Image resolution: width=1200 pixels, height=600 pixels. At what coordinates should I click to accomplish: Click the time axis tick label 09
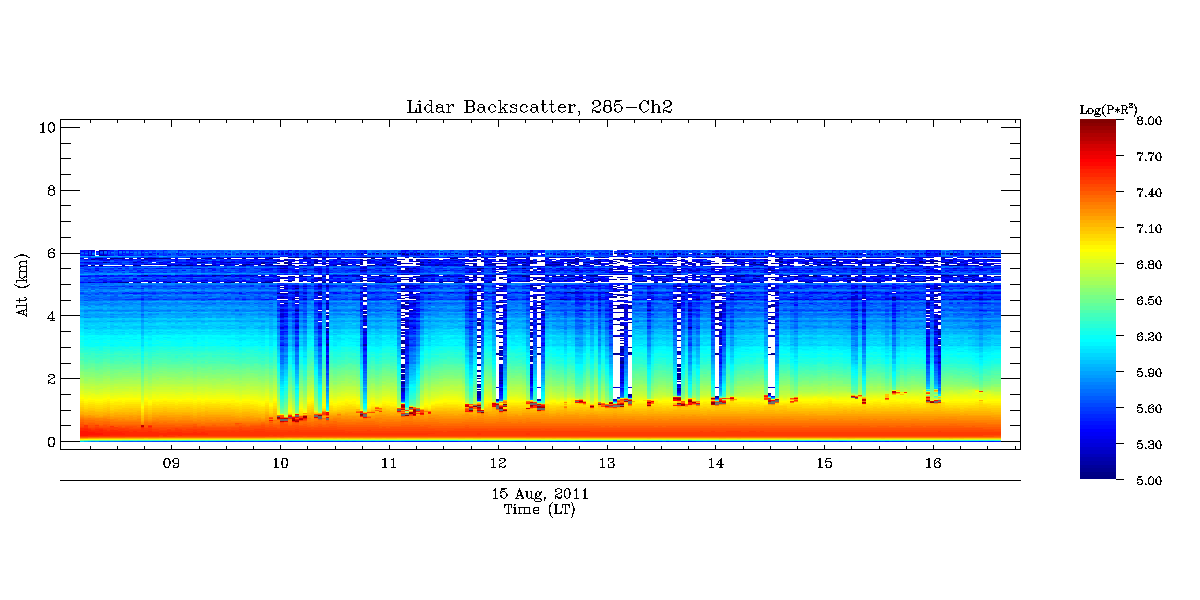coord(171,464)
